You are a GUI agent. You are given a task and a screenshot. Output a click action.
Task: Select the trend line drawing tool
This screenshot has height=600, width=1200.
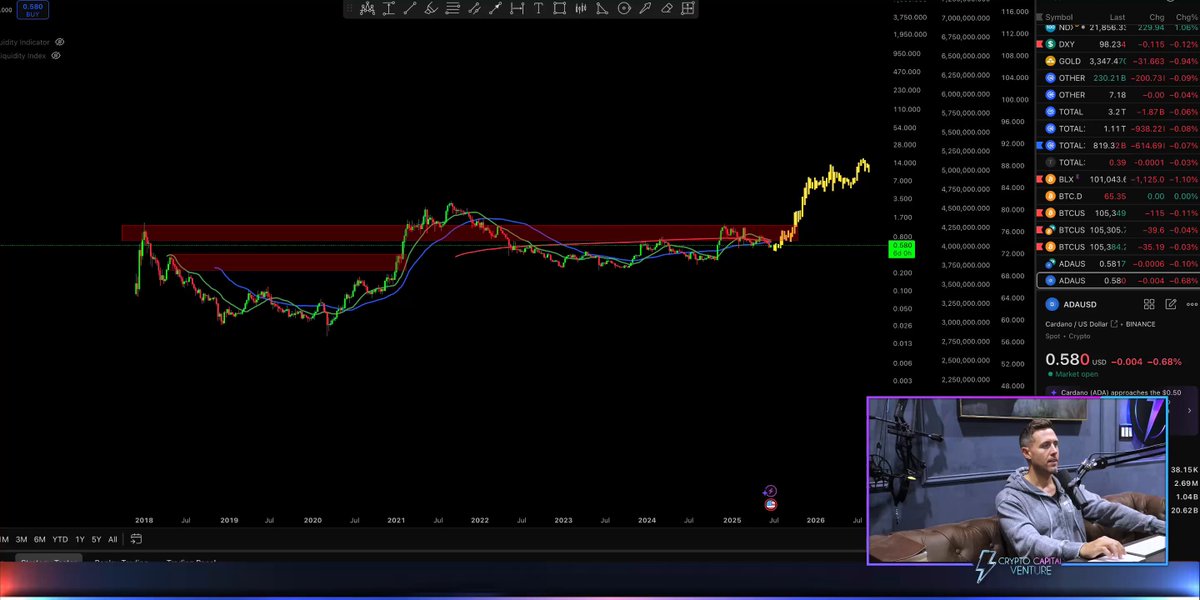click(410, 8)
